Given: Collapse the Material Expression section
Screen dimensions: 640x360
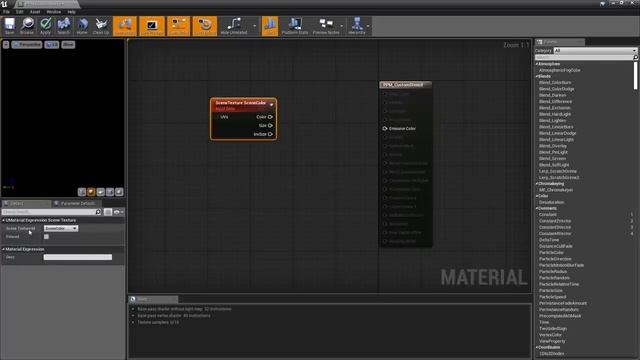Looking at the screenshot, I should point(4,249).
